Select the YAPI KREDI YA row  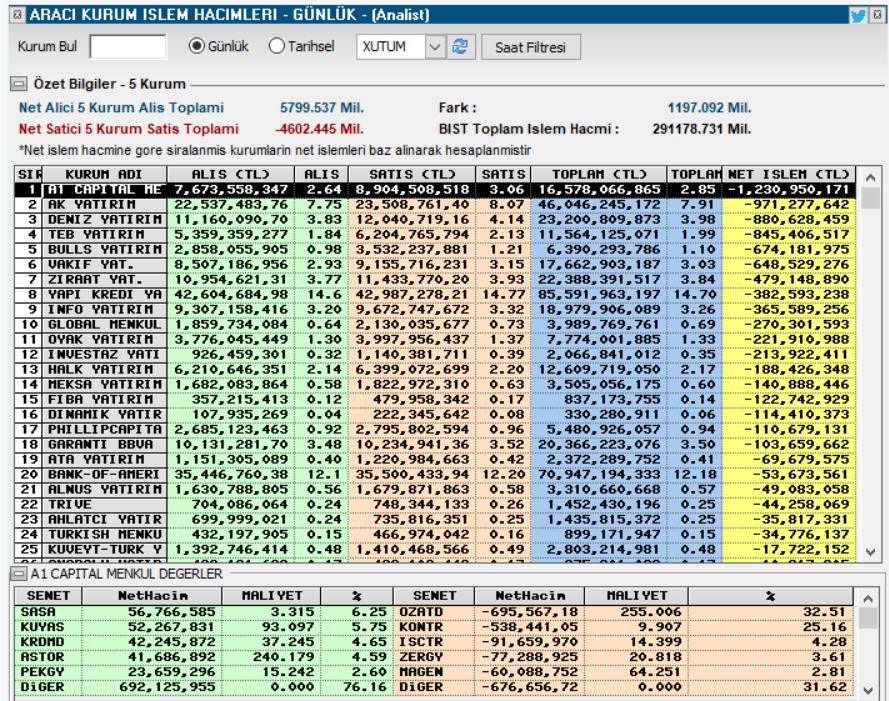[435, 295]
